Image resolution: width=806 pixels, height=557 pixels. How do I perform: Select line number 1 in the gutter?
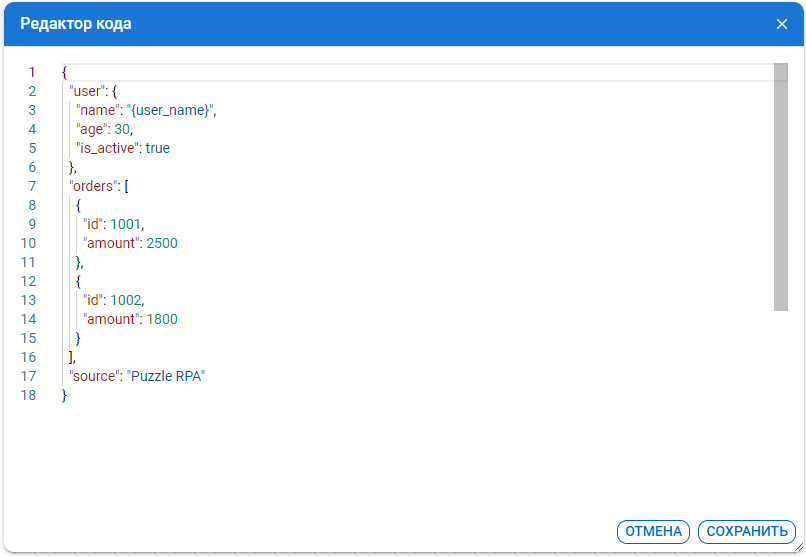coord(31,72)
